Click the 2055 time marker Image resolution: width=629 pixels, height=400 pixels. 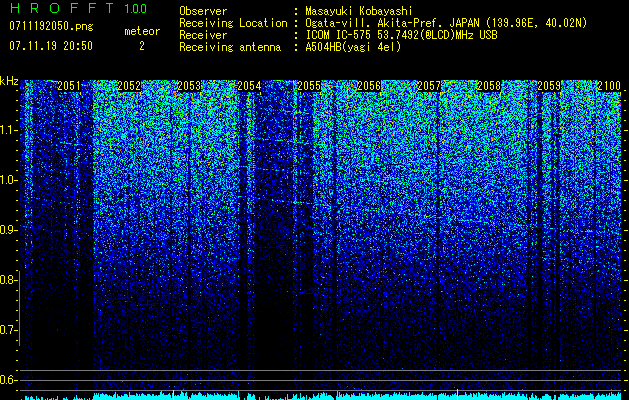[x=309, y=86]
